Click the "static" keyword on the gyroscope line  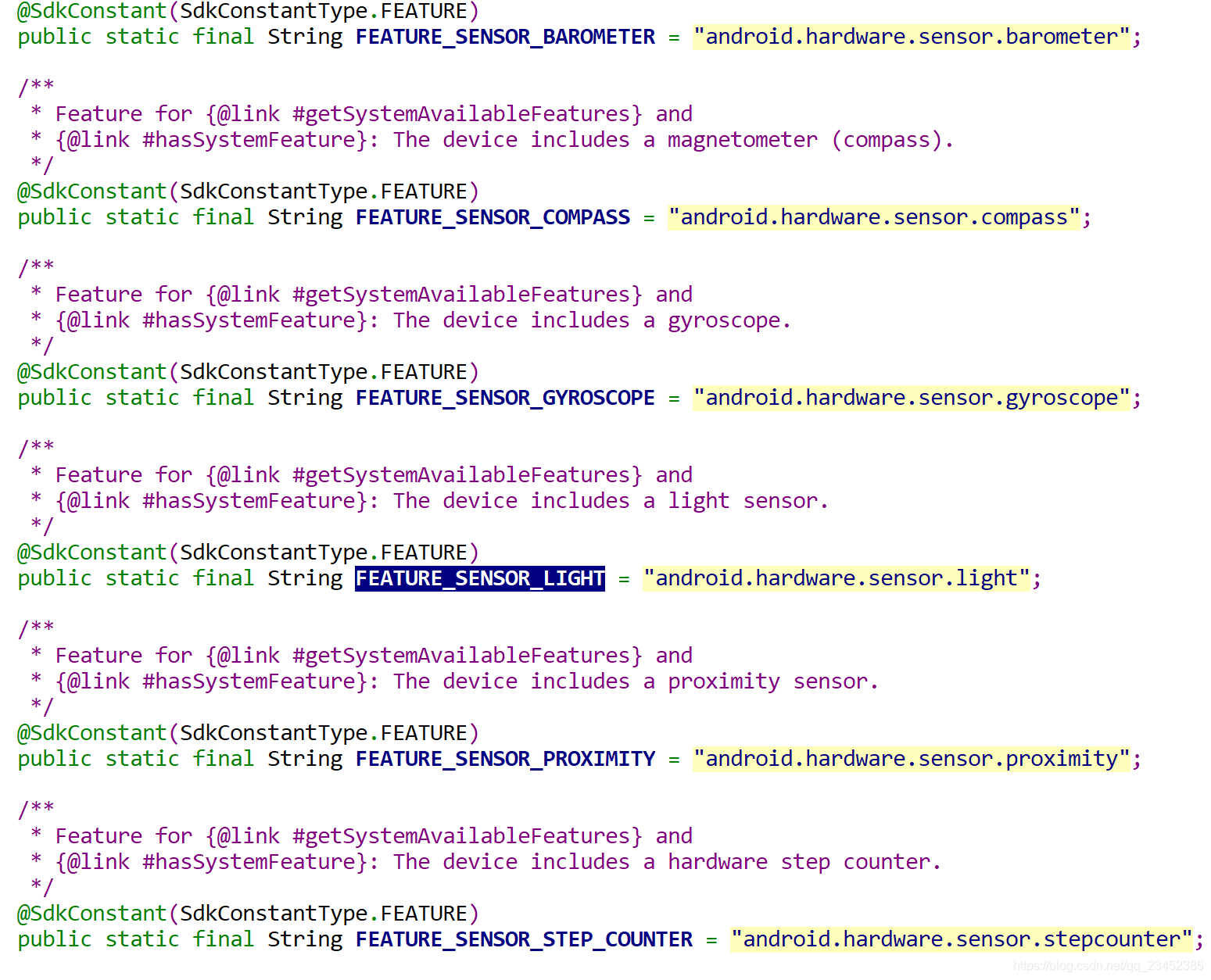point(142,398)
